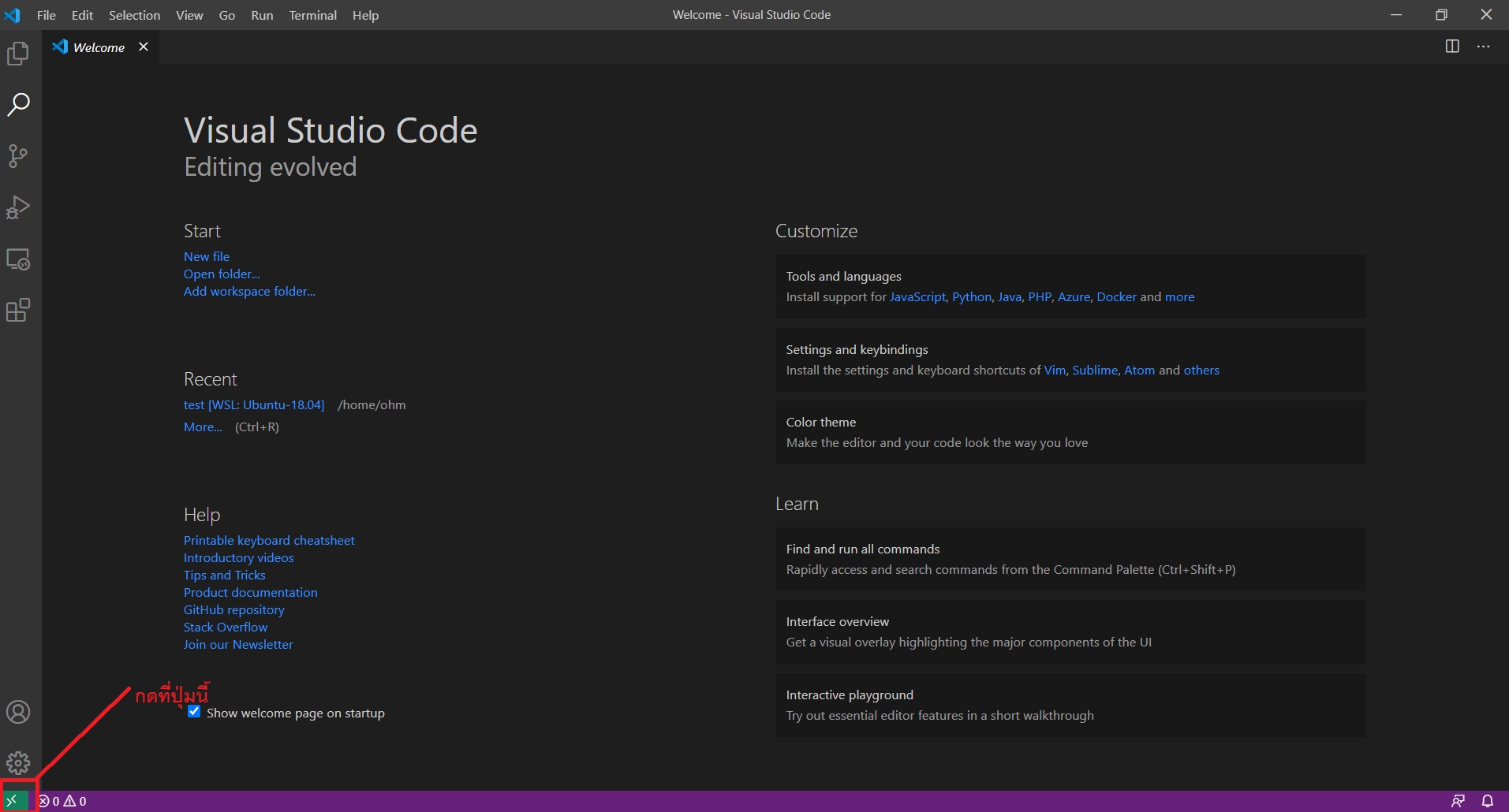This screenshot has height=812, width=1509.
Task: Open the Manage gear icon
Action: [18, 763]
